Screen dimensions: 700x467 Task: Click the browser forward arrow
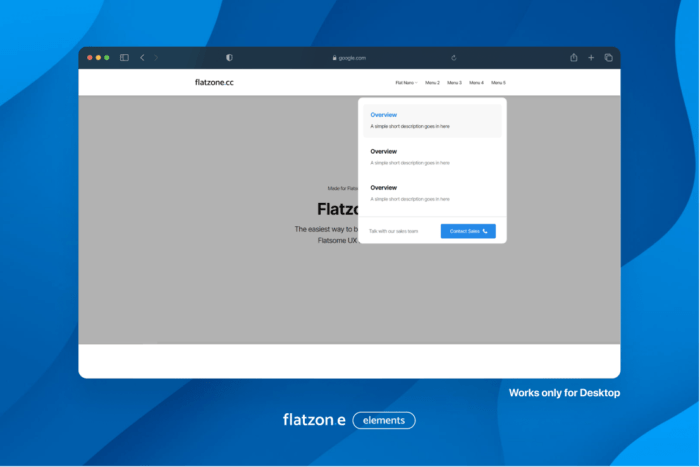coord(156,58)
